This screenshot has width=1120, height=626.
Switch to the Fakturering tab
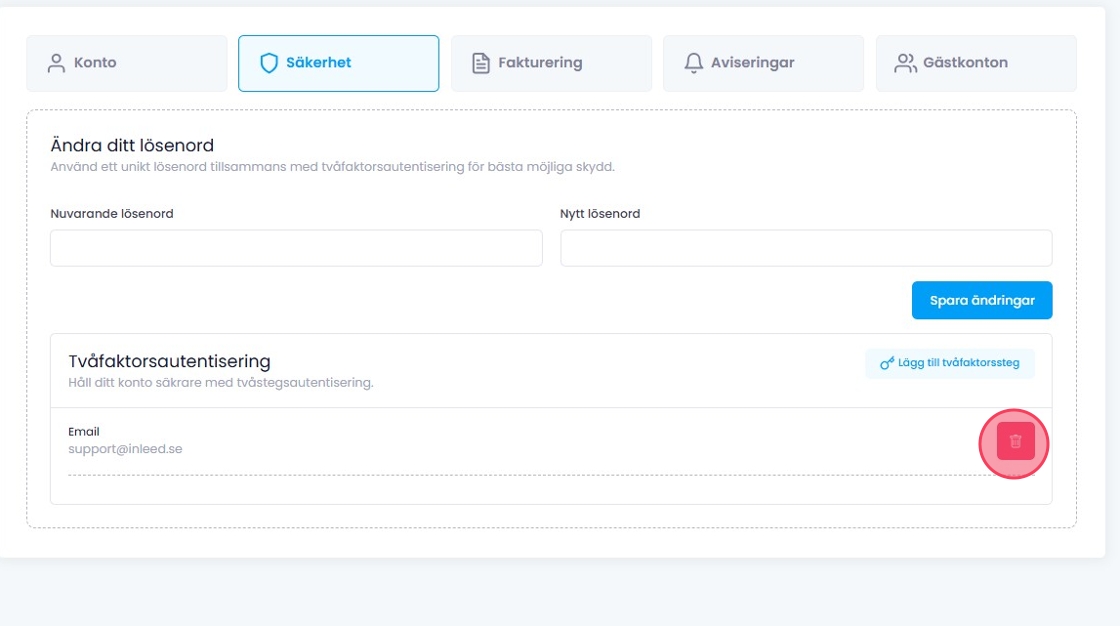pos(551,63)
